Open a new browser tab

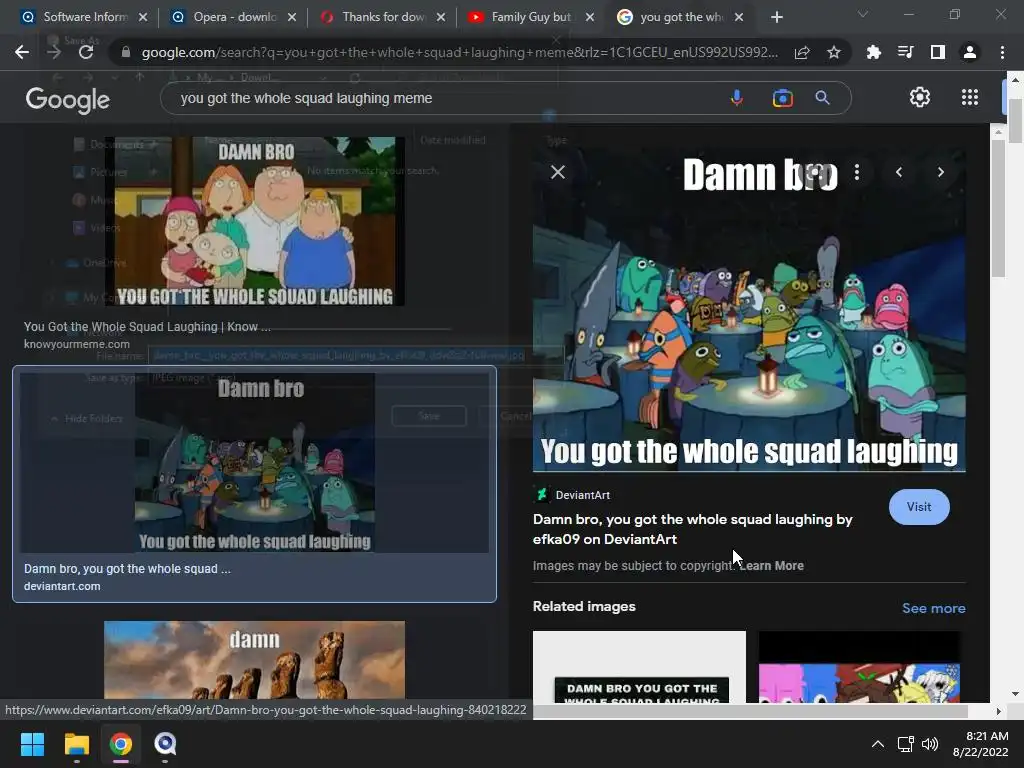click(x=776, y=17)
